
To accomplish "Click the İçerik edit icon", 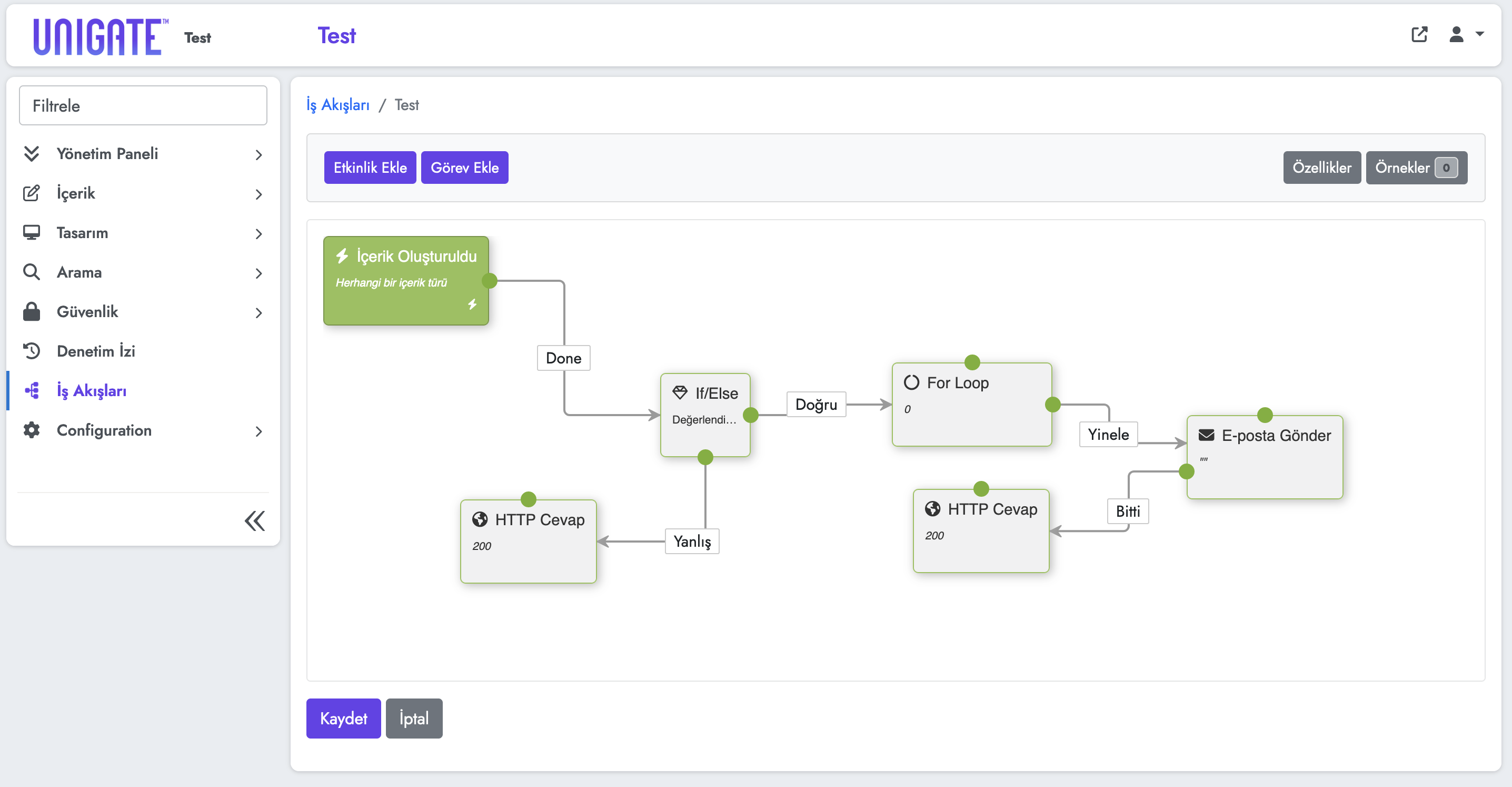I will [x=31, y=193].
